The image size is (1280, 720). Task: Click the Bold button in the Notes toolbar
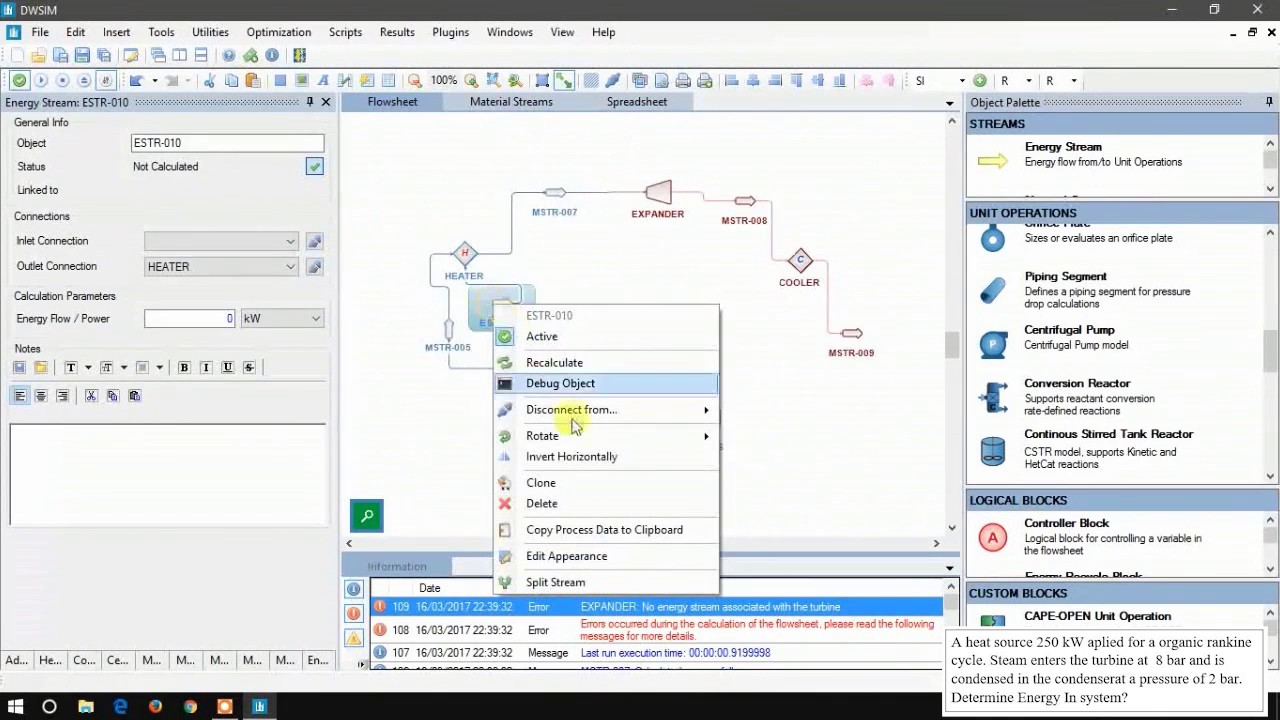(x=184, y=367)
